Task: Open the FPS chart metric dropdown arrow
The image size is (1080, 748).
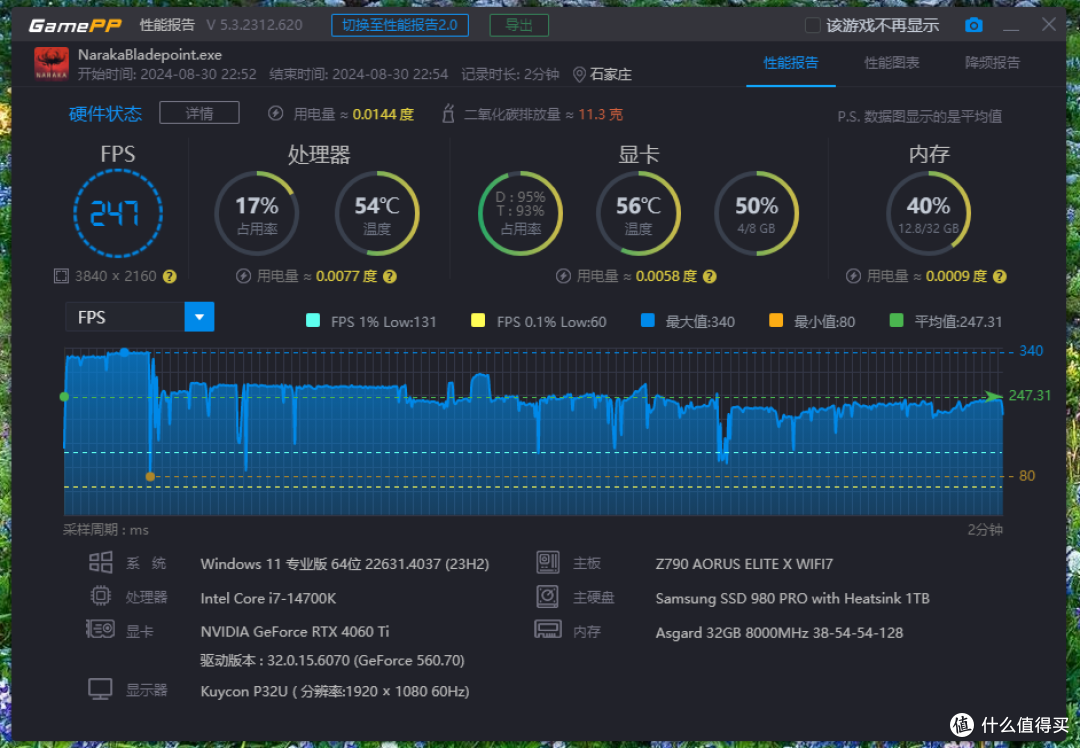Action: [200, 317]
